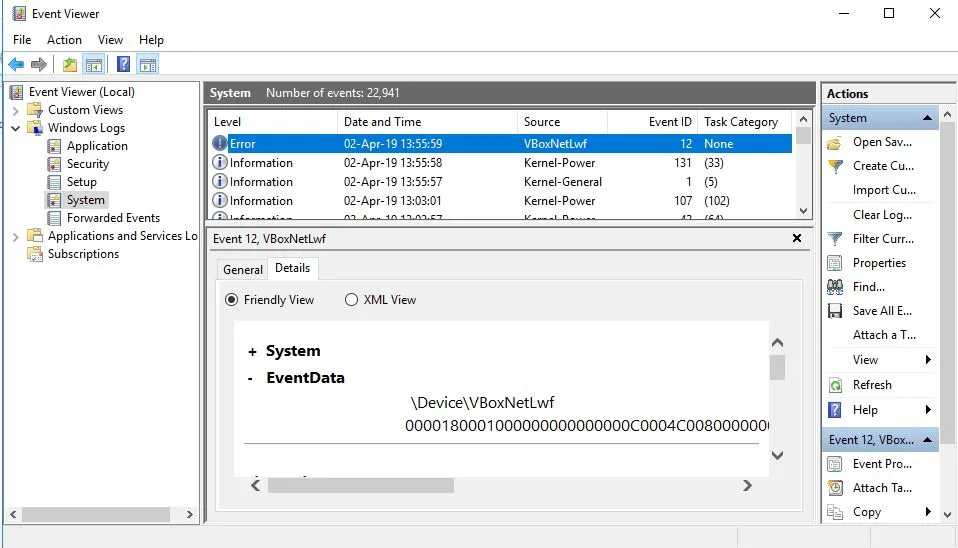The height and width of the screenshot is (548, 958).
Task: Click info icon of Kernel-Power event 131
Action: pyautogui.click(x=219, y=163)
